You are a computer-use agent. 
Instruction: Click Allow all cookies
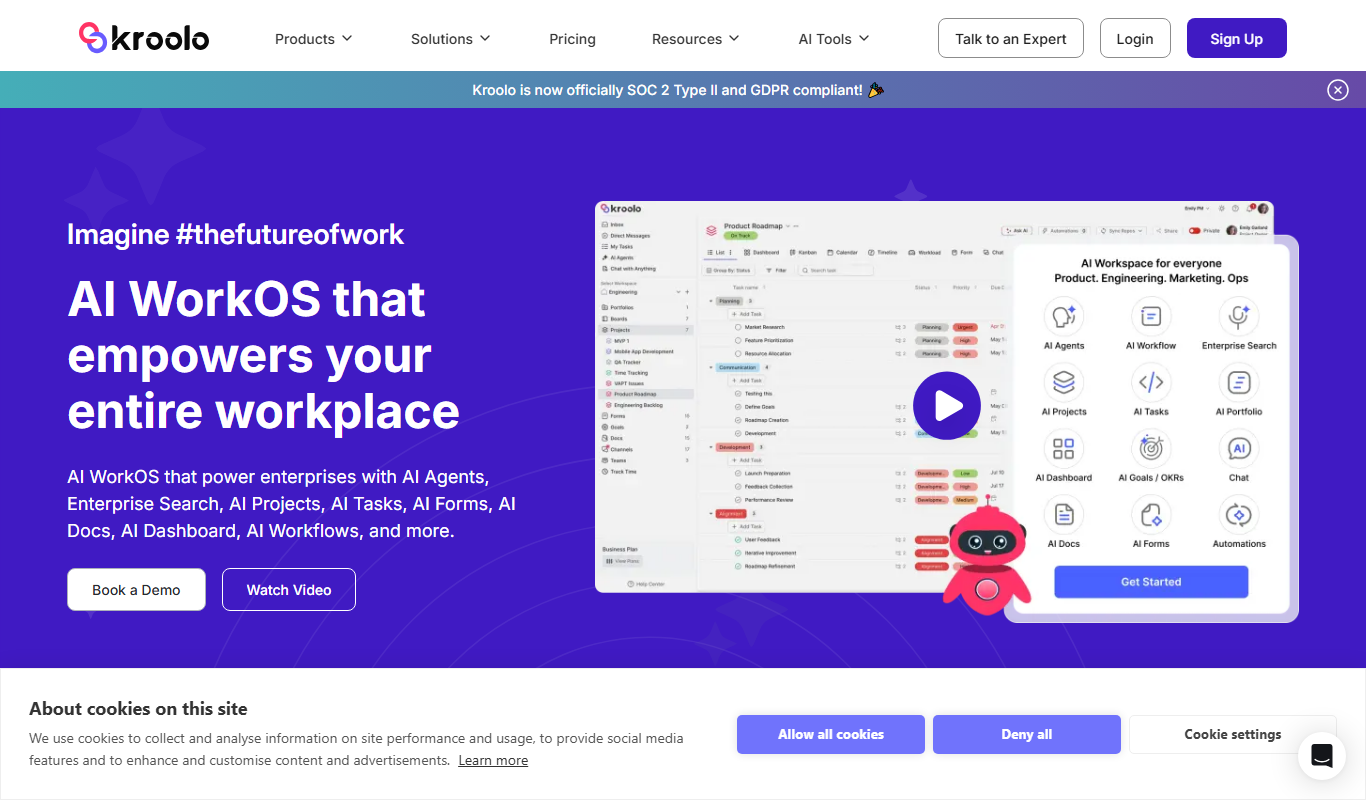pyautogui.click(x=831, y=734)
